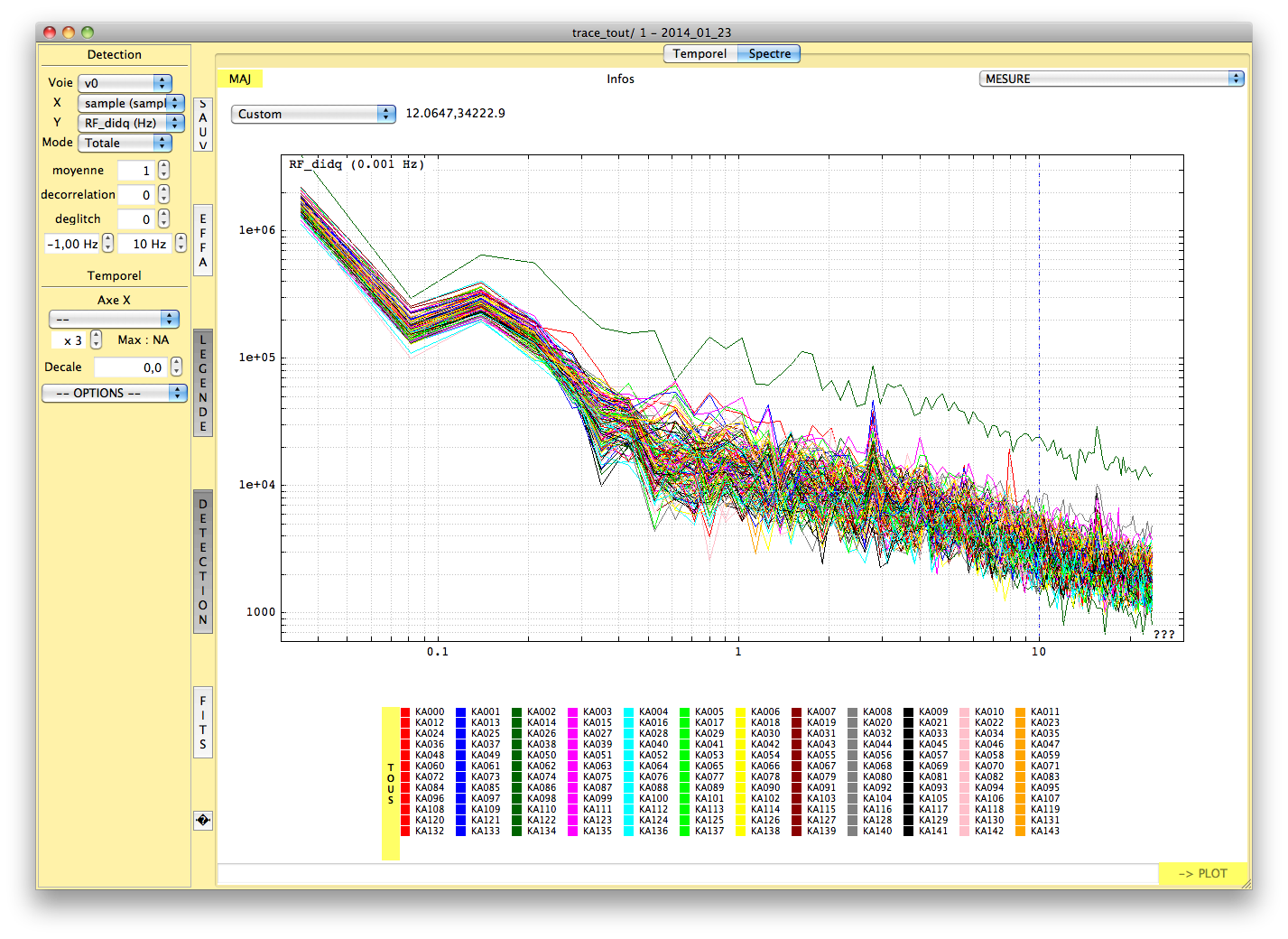The image size is (1288, 939).
Task: Select the Spectre tab
Action: pyautogui.click(x=769, y=54)
